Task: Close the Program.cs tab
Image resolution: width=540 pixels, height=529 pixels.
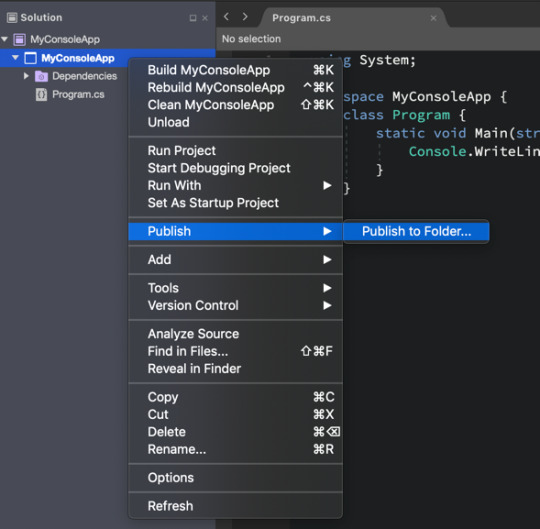Action: (x=434, y=18)
